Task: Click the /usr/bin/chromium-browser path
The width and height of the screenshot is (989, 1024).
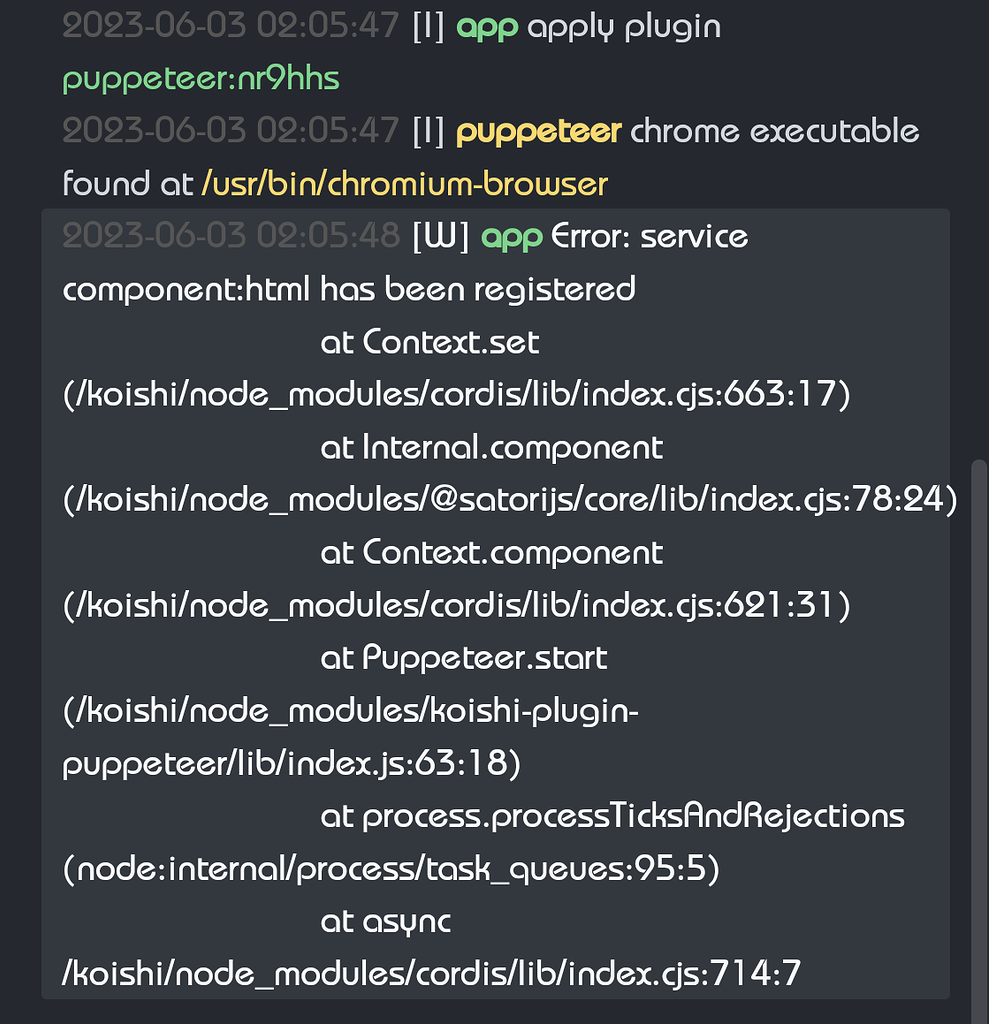Action: 404,184
